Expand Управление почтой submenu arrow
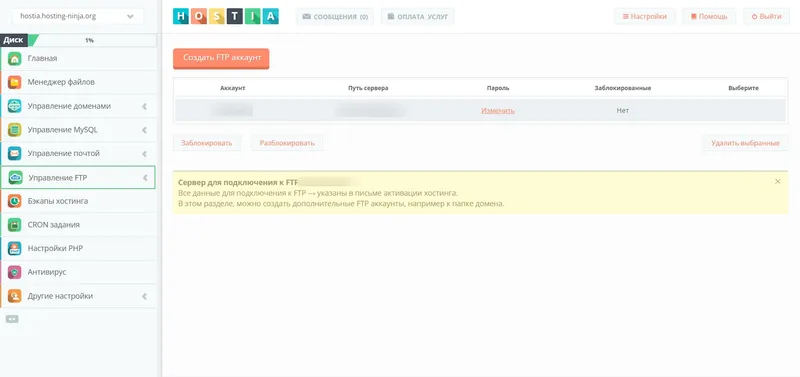The width and height of the screenshot is (800, 377). [x=144, y=154]
